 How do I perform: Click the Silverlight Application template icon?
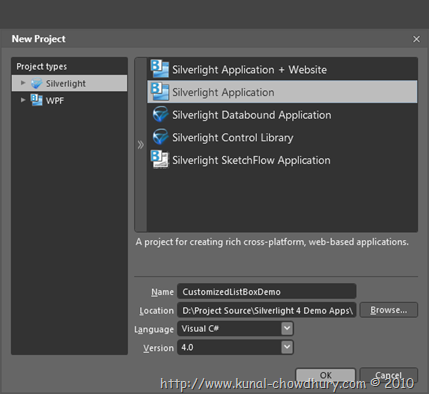(x=160, y=92)
